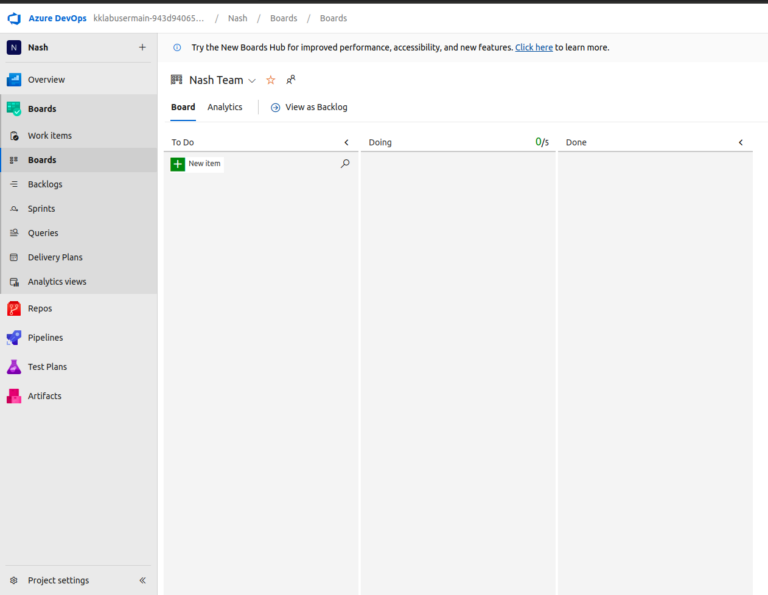Open Project settings
The width and height of the screenshot is (768, 595).
click(x=58, y=580)
